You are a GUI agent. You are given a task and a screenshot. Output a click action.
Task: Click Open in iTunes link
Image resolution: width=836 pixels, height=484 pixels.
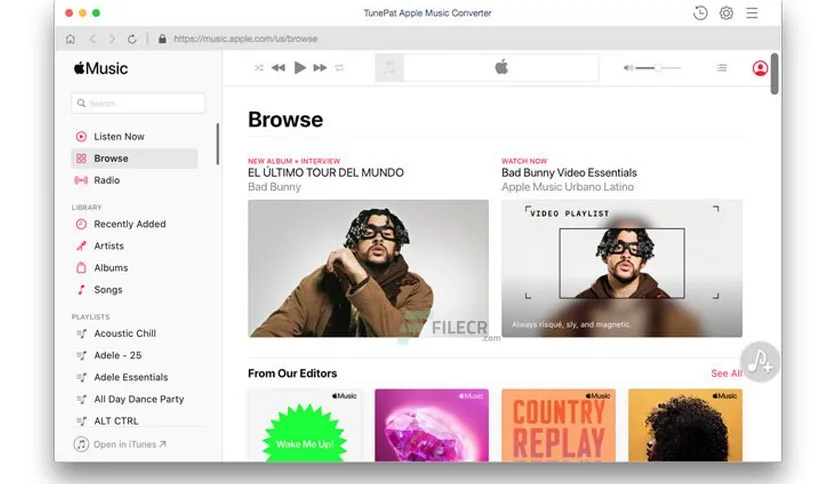tap(120, 444)
